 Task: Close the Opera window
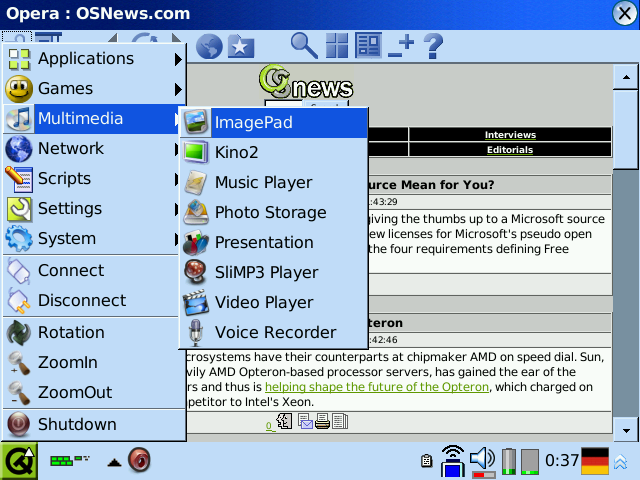point(625,13)
